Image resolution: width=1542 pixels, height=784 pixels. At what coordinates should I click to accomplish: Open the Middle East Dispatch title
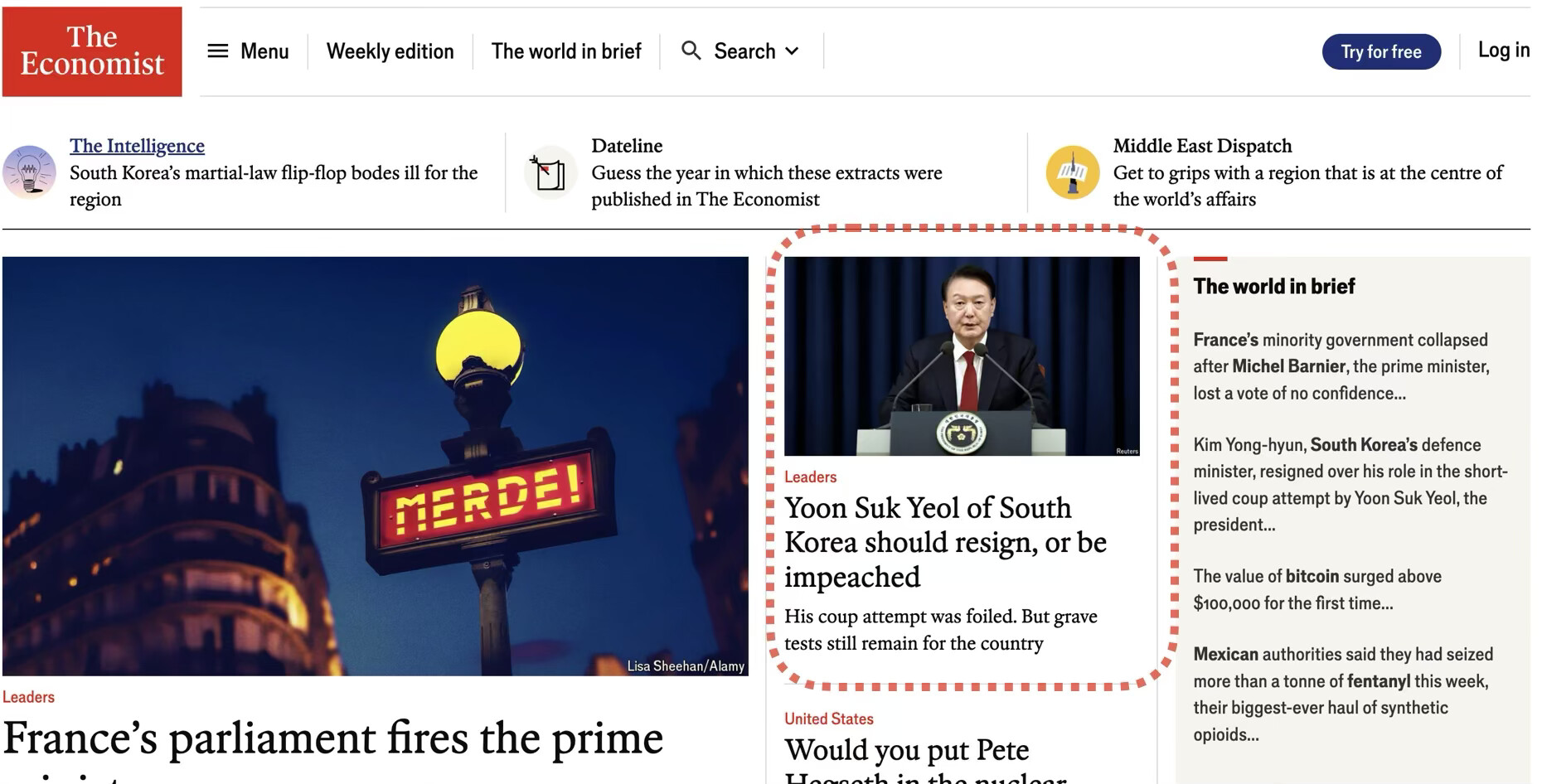[x=1202, y=146]
